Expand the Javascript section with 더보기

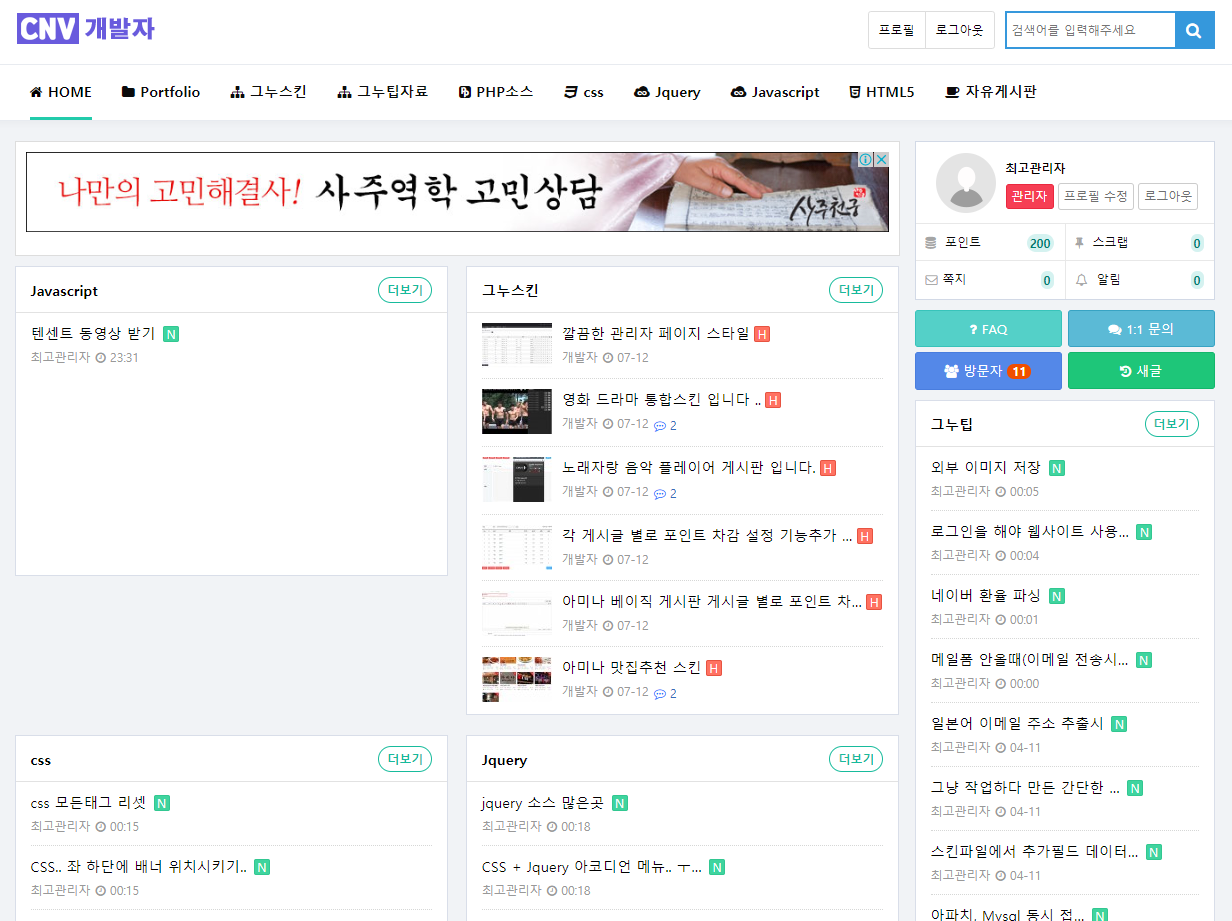point(405,290)
